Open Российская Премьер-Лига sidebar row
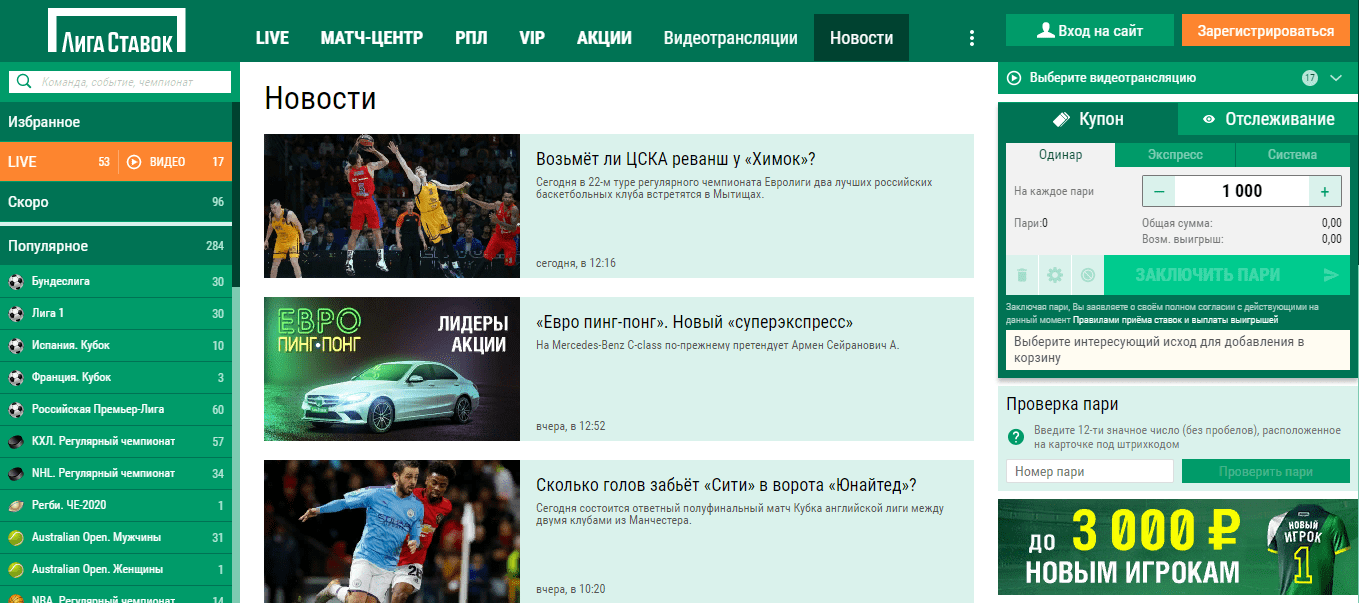The width and height of the screenshot is (1359, 603). click(116, 409)
